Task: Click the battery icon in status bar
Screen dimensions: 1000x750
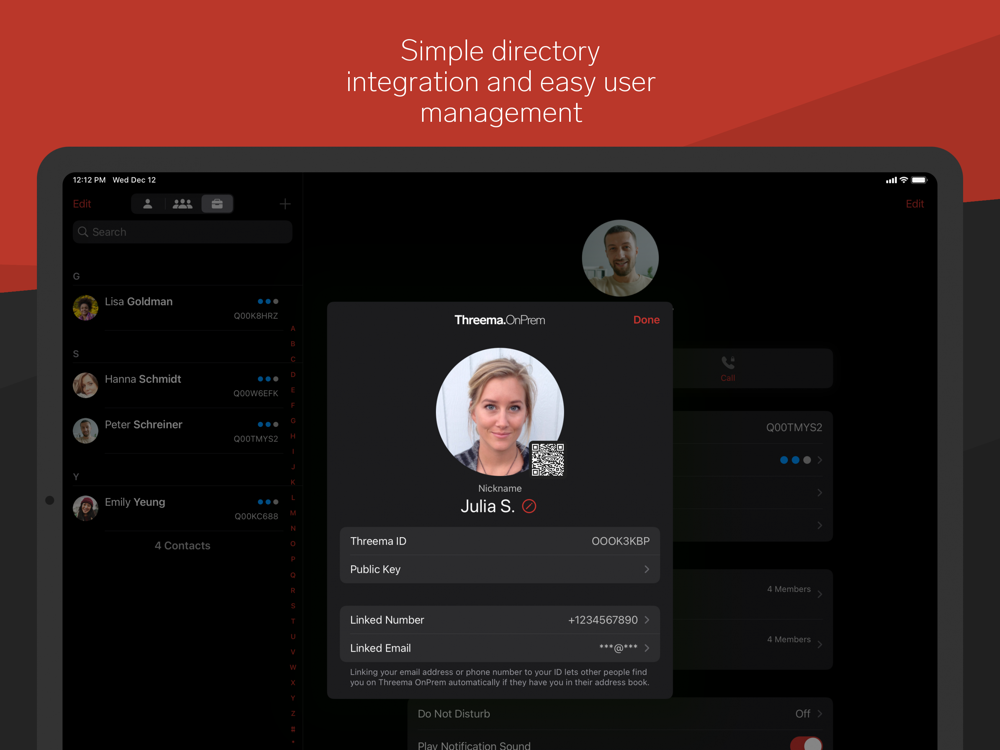Action: (919, 180)
